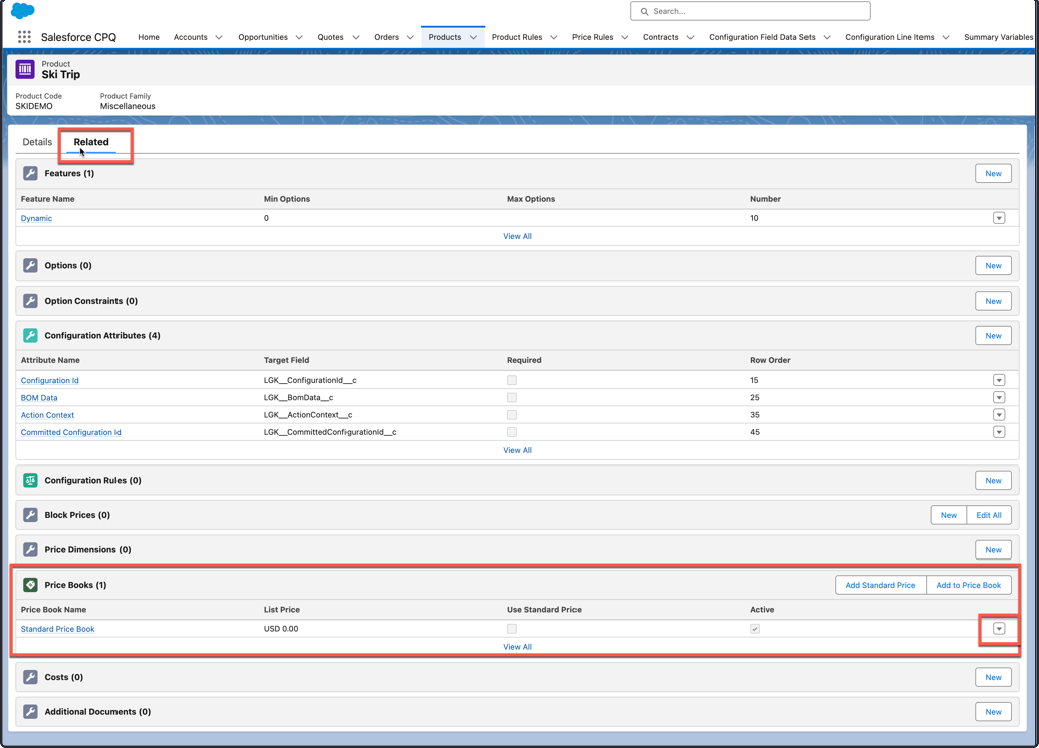Expand the Accounts nav chevron
The height and width of the screenshot is (748, 1039).
pos(219,37)
